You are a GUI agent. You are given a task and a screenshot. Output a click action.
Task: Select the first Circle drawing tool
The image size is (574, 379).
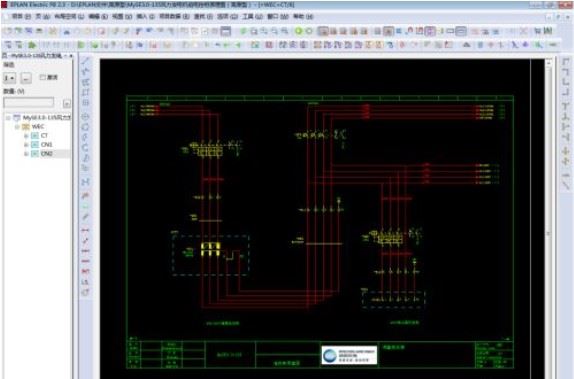[x=86, y=117]
